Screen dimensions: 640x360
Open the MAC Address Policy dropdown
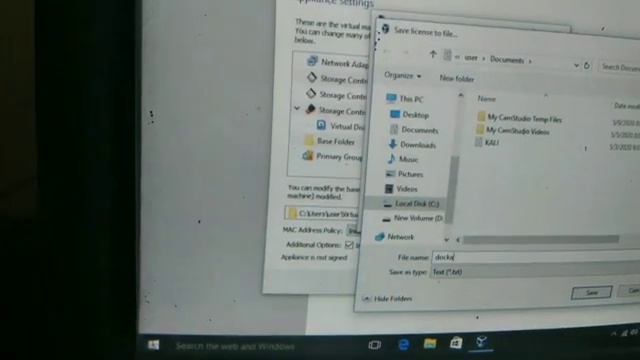pos(352,231)
